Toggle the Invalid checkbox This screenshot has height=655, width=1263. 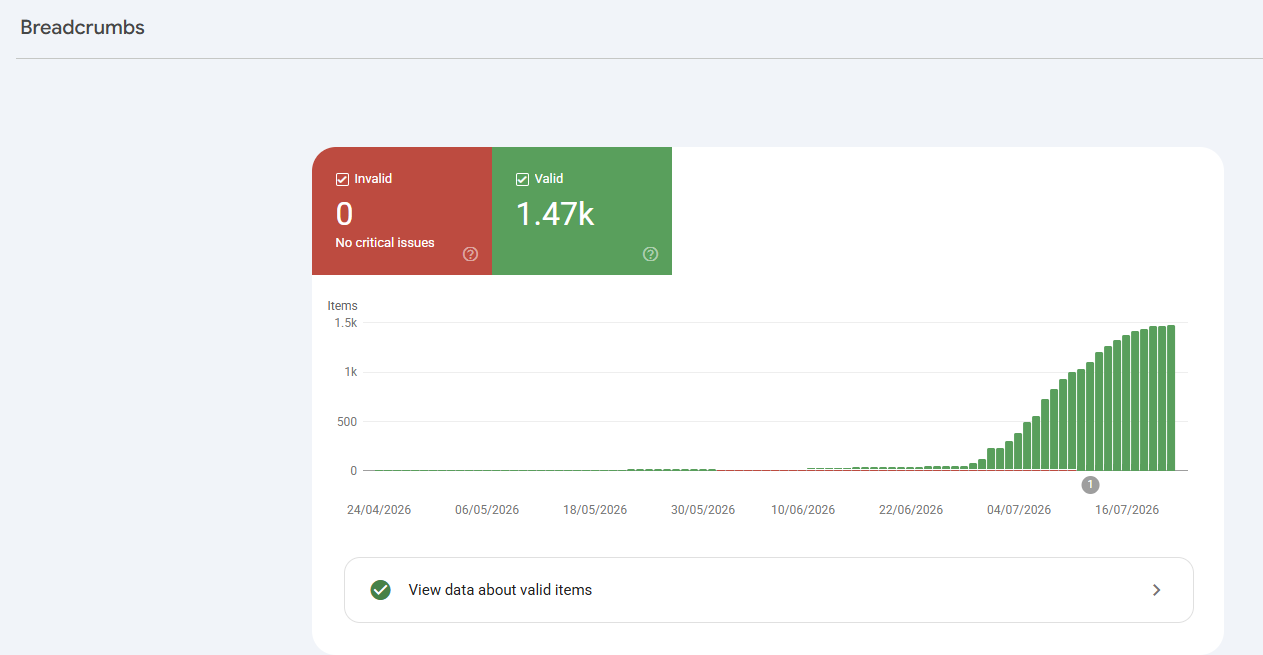pos(342,180)
